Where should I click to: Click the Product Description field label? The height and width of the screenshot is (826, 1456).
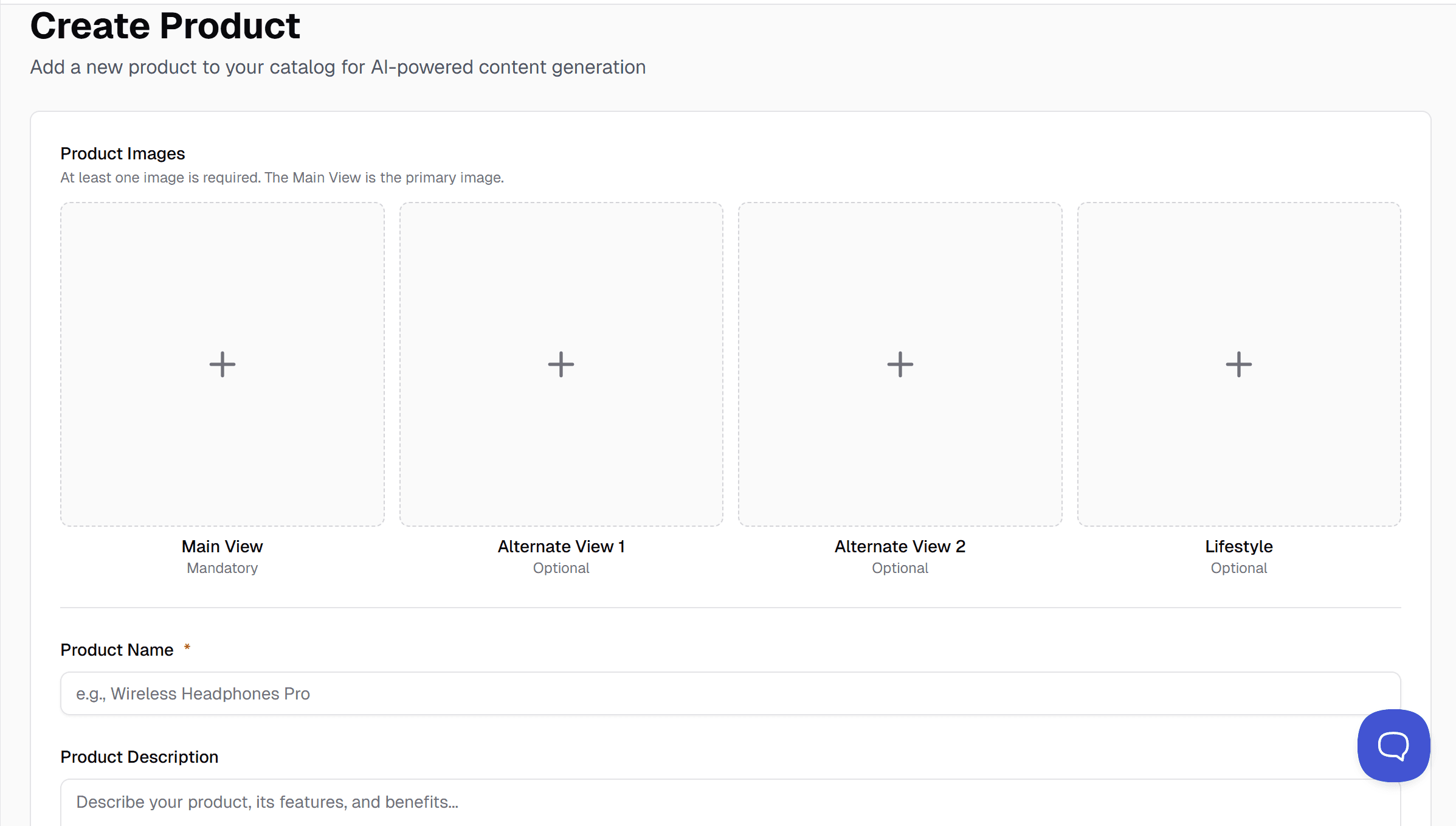click(139, 757)
